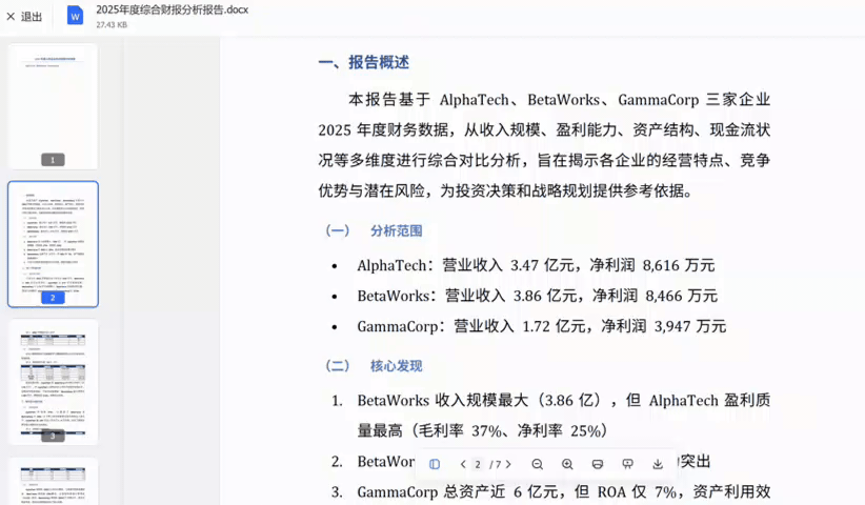This screenshot has height=505, width=865.
Task: Click the paragraph line starting 2025 年度财务数据
Action: coord(544,130)
